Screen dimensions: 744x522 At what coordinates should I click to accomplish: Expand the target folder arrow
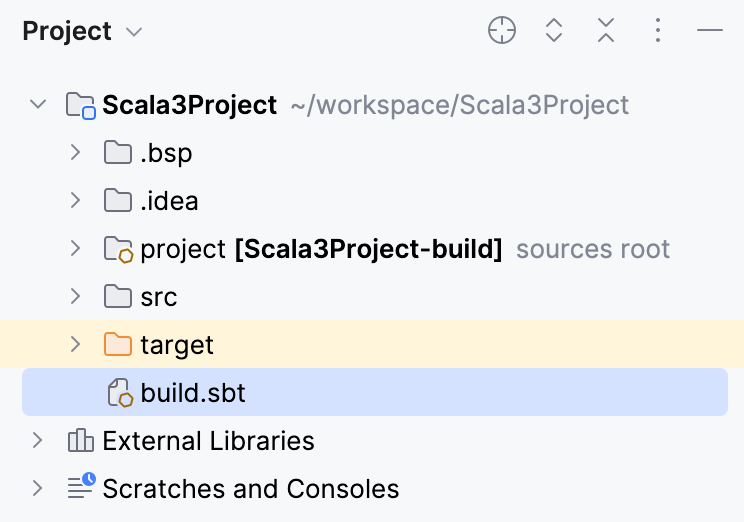pyautogui.click(x=75, y=344)
